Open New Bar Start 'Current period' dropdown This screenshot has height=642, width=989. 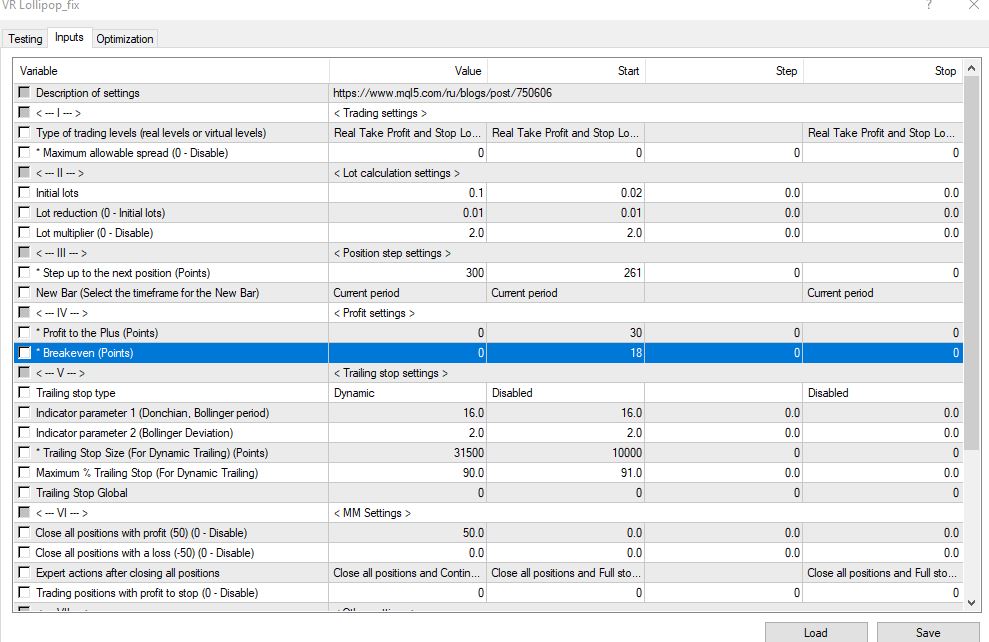[566, 293]
